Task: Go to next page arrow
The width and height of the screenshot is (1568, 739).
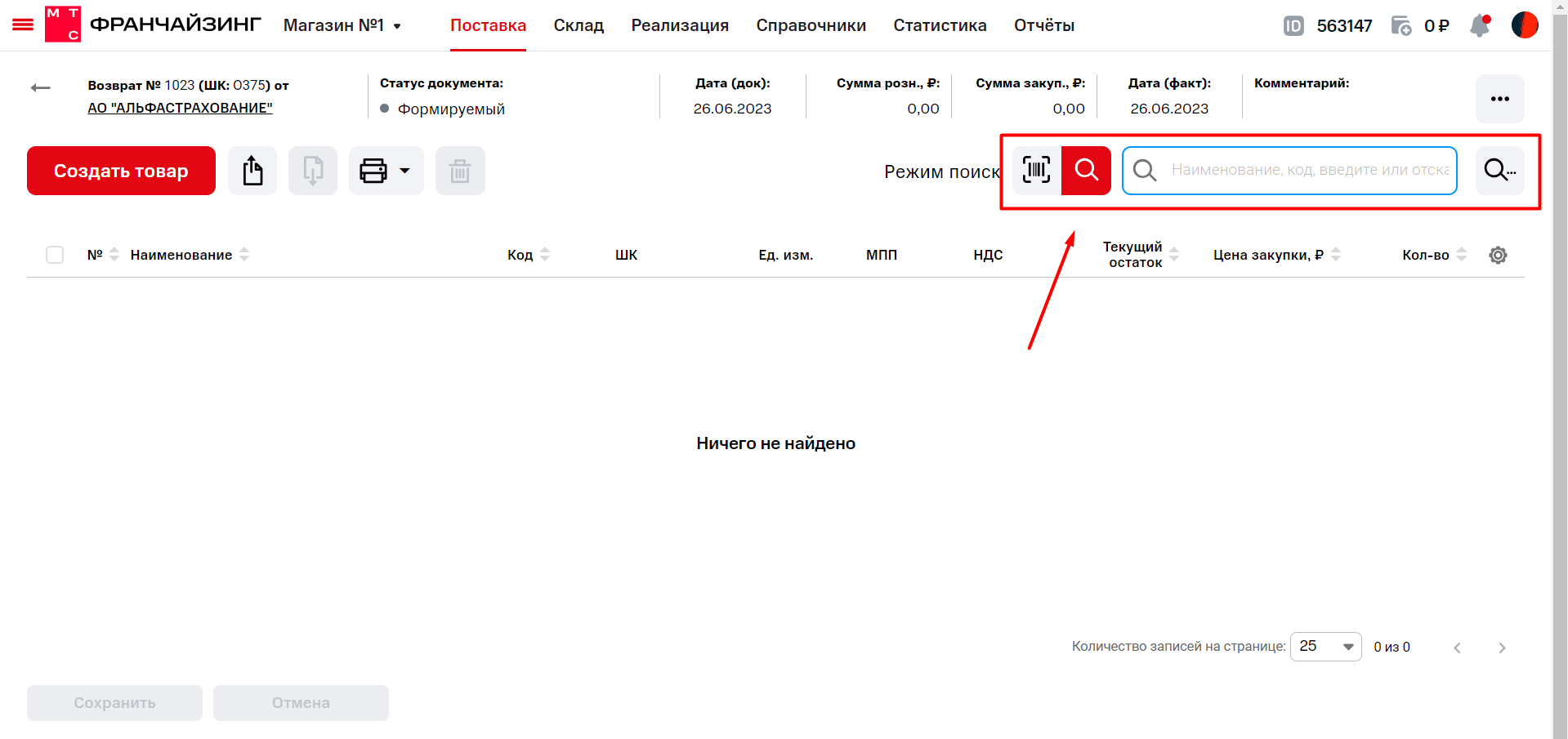Action: tap(1502, 648)
